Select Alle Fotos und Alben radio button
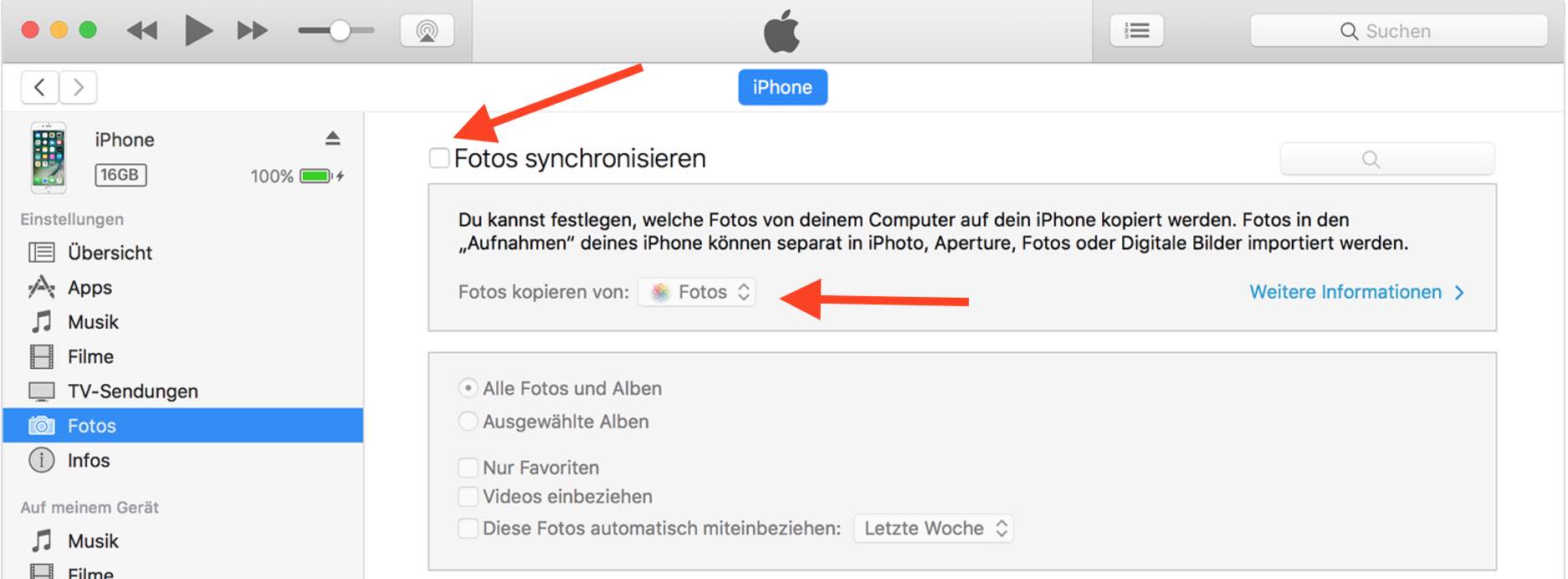 click(468, 388)
